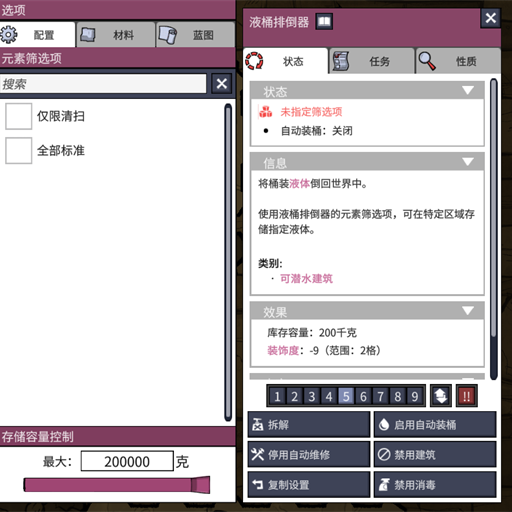This screenshot has width=512, height=512.
Task: Click the 拆解 deconstruct button
Action: click(309, 424)
